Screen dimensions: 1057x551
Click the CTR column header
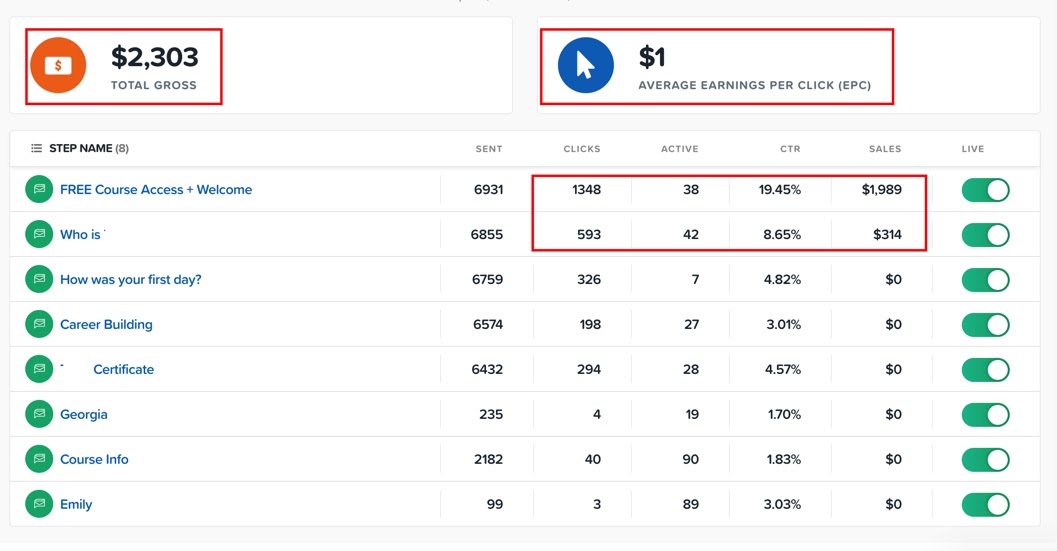[x=790, y=149]
